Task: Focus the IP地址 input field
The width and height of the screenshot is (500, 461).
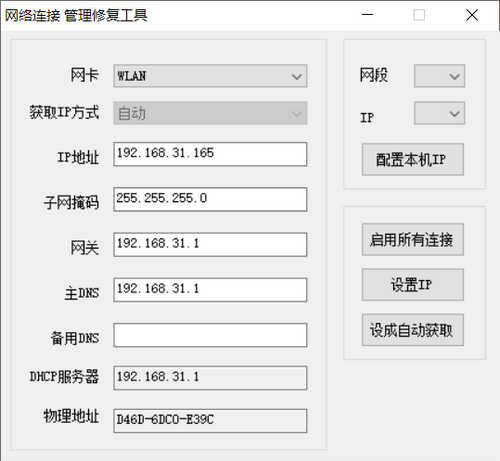Action: (210, 154)
